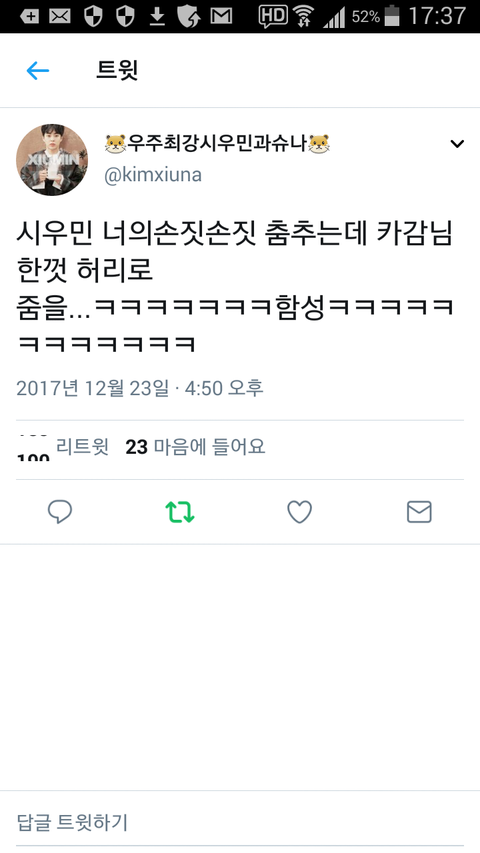Tap the blue back arrow
Viewport: 480px width, 853px height.
38,70
